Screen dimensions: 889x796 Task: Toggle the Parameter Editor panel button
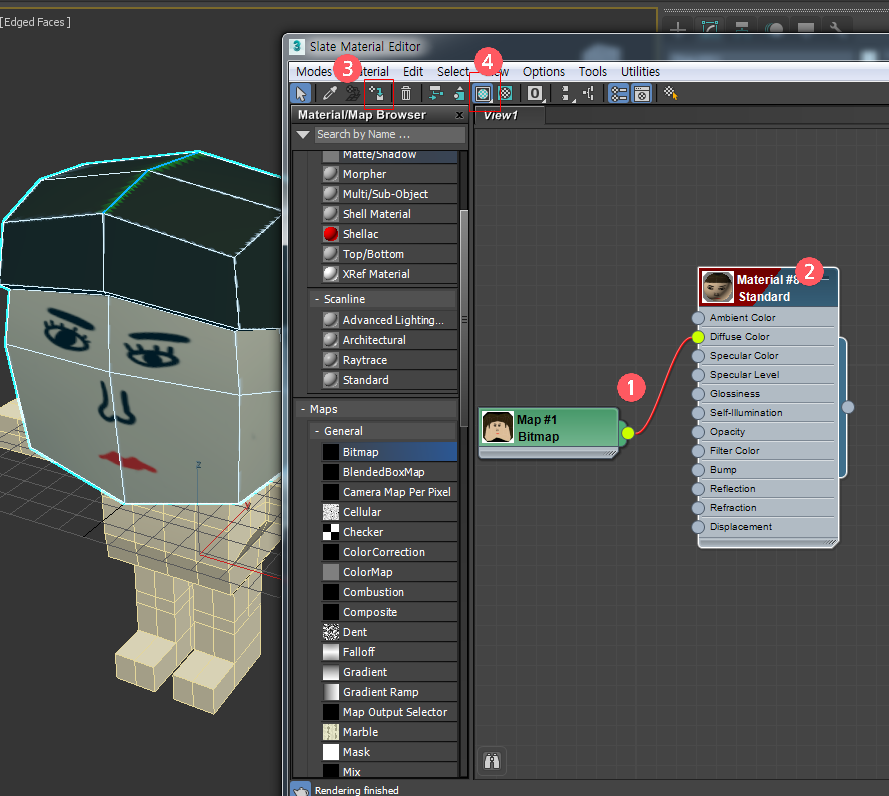click(642, 93)
